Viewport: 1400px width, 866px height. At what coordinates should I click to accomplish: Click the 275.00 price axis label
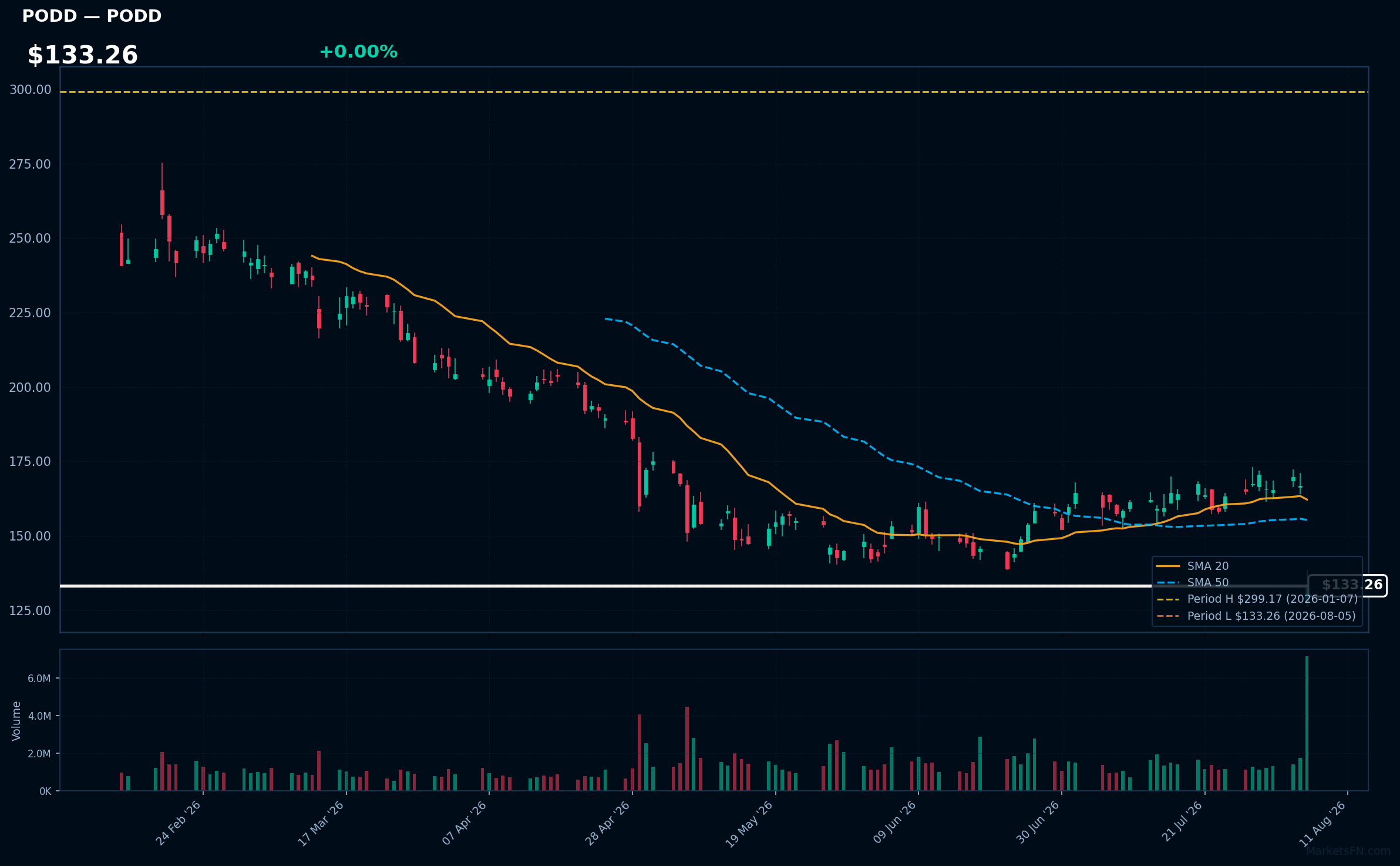[x=30, y=165]
